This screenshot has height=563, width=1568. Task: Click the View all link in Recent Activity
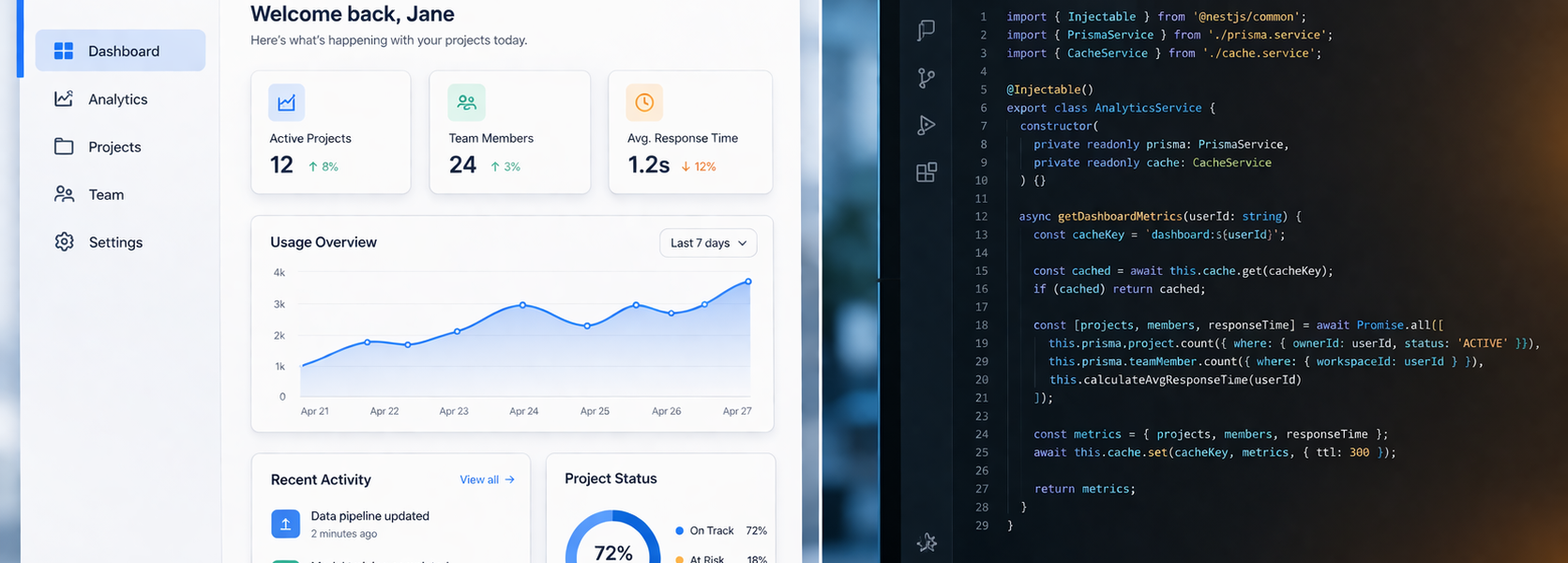tap(487, 479)
